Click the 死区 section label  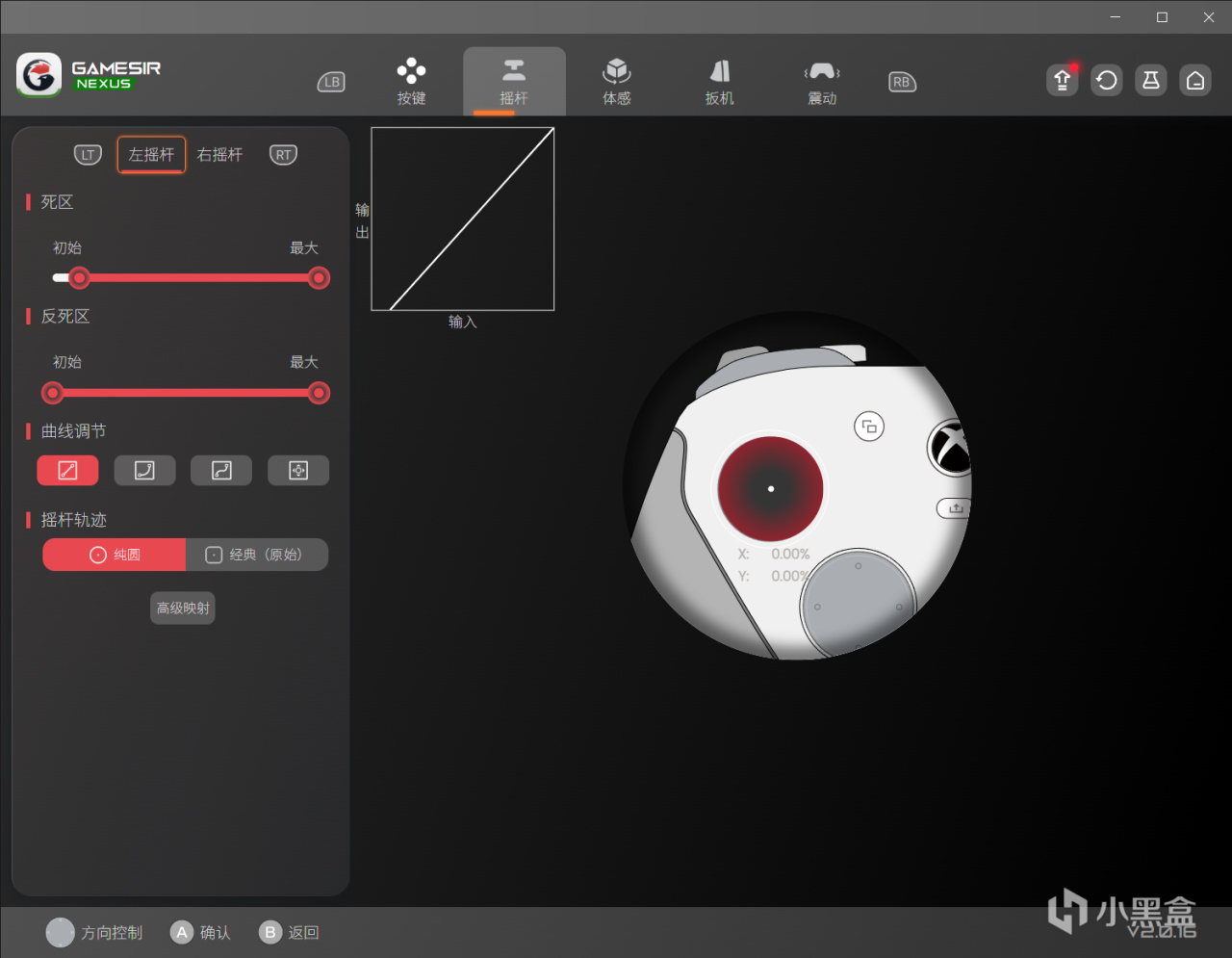[x=57, y=202]
